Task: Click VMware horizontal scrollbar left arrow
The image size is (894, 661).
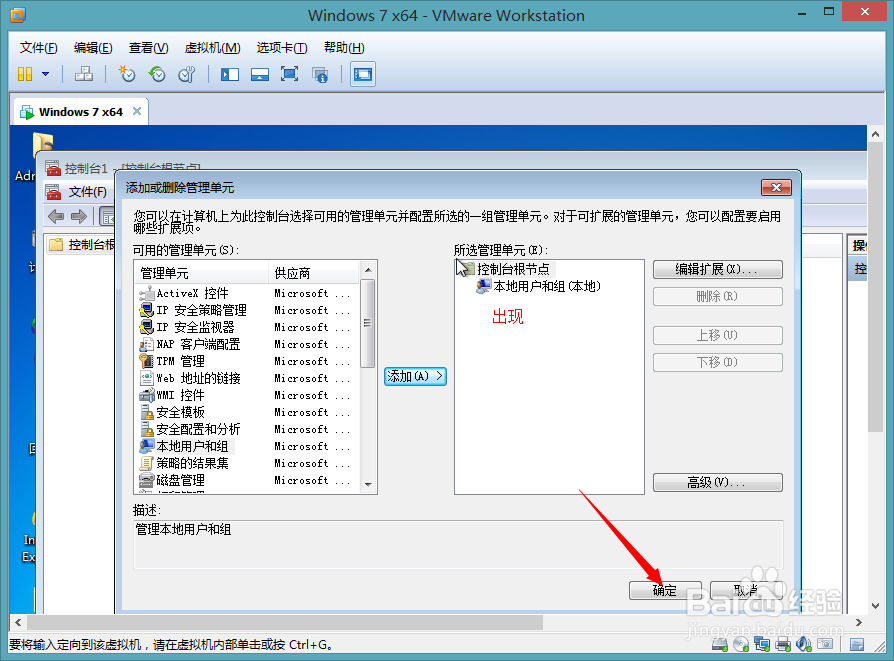Action: pyautogui.click(x=18, y=622)
